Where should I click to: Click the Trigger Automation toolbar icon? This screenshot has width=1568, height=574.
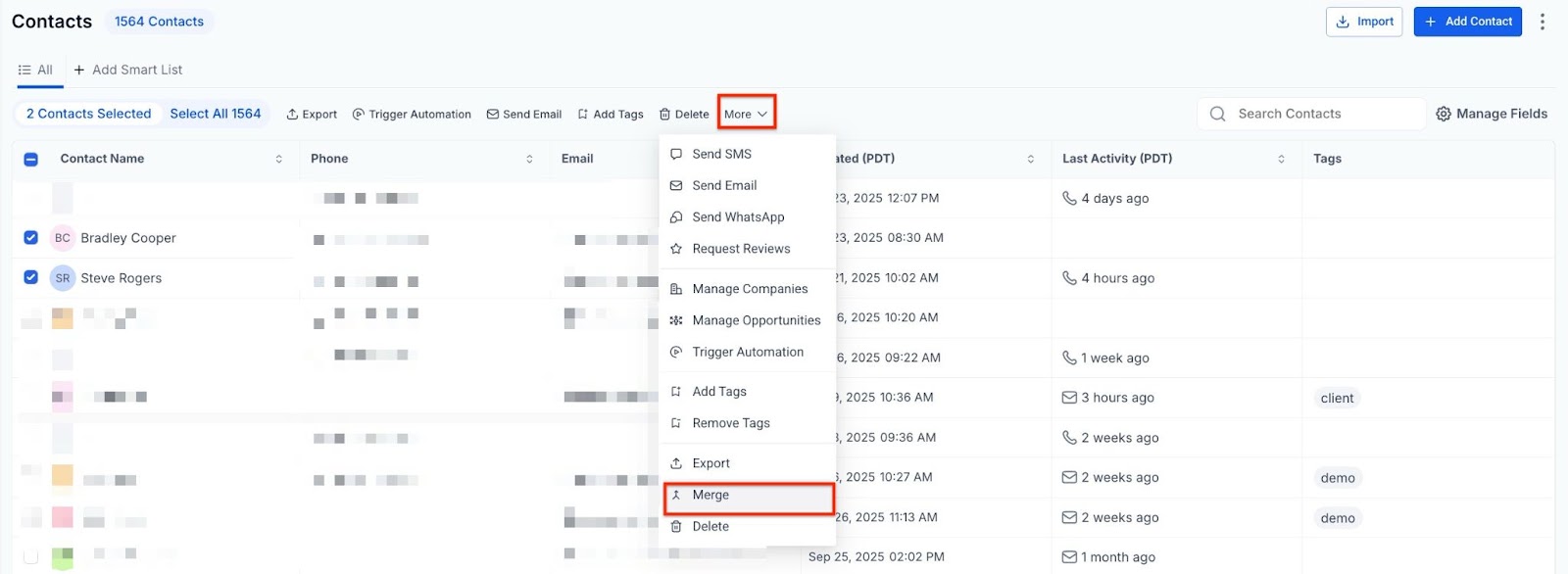pyautogui.click(x=359, y=115)
